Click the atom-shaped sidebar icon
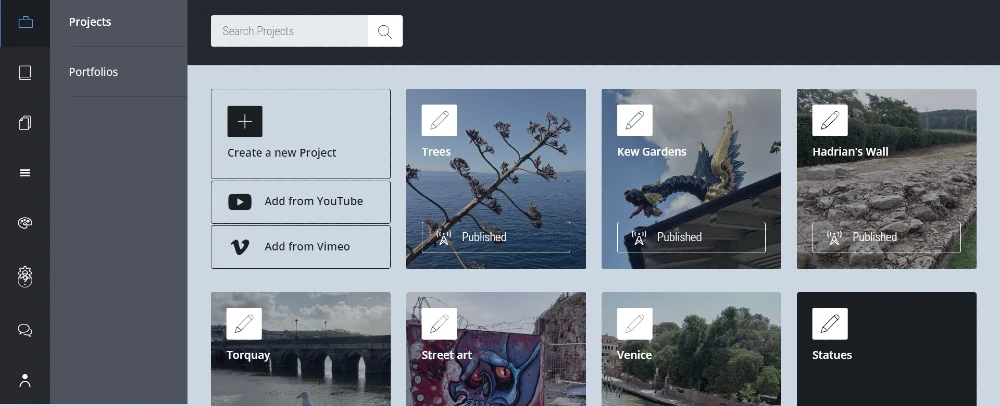 click(x=25, y=276)
